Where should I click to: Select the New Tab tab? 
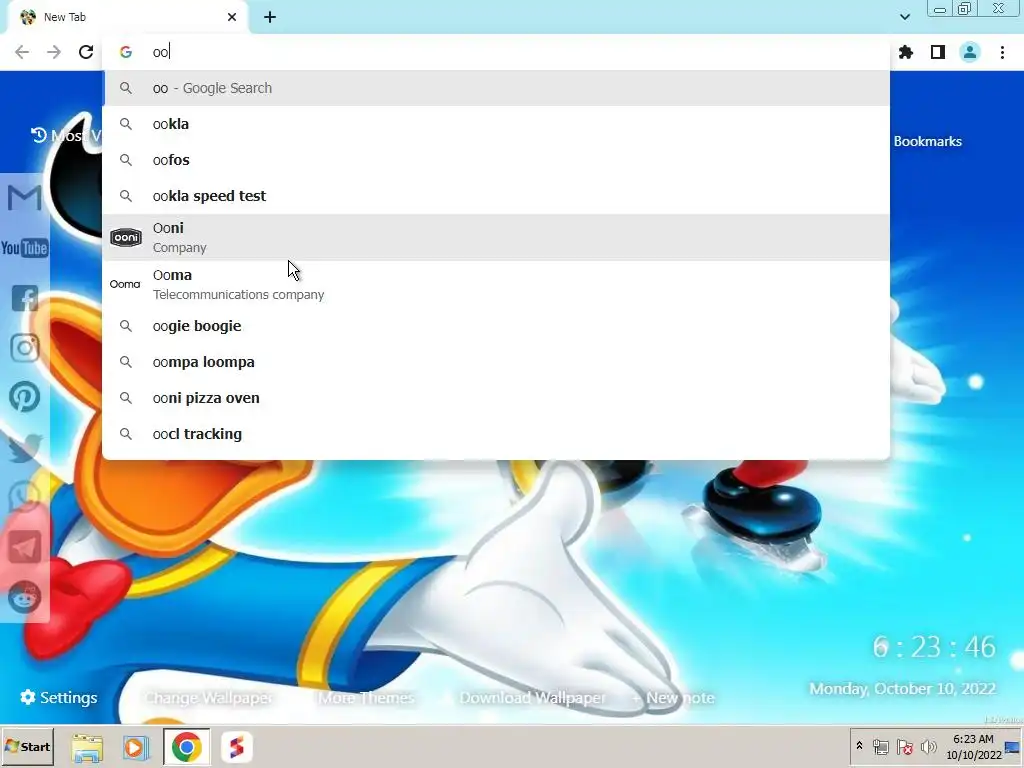[x=128, y=18]
